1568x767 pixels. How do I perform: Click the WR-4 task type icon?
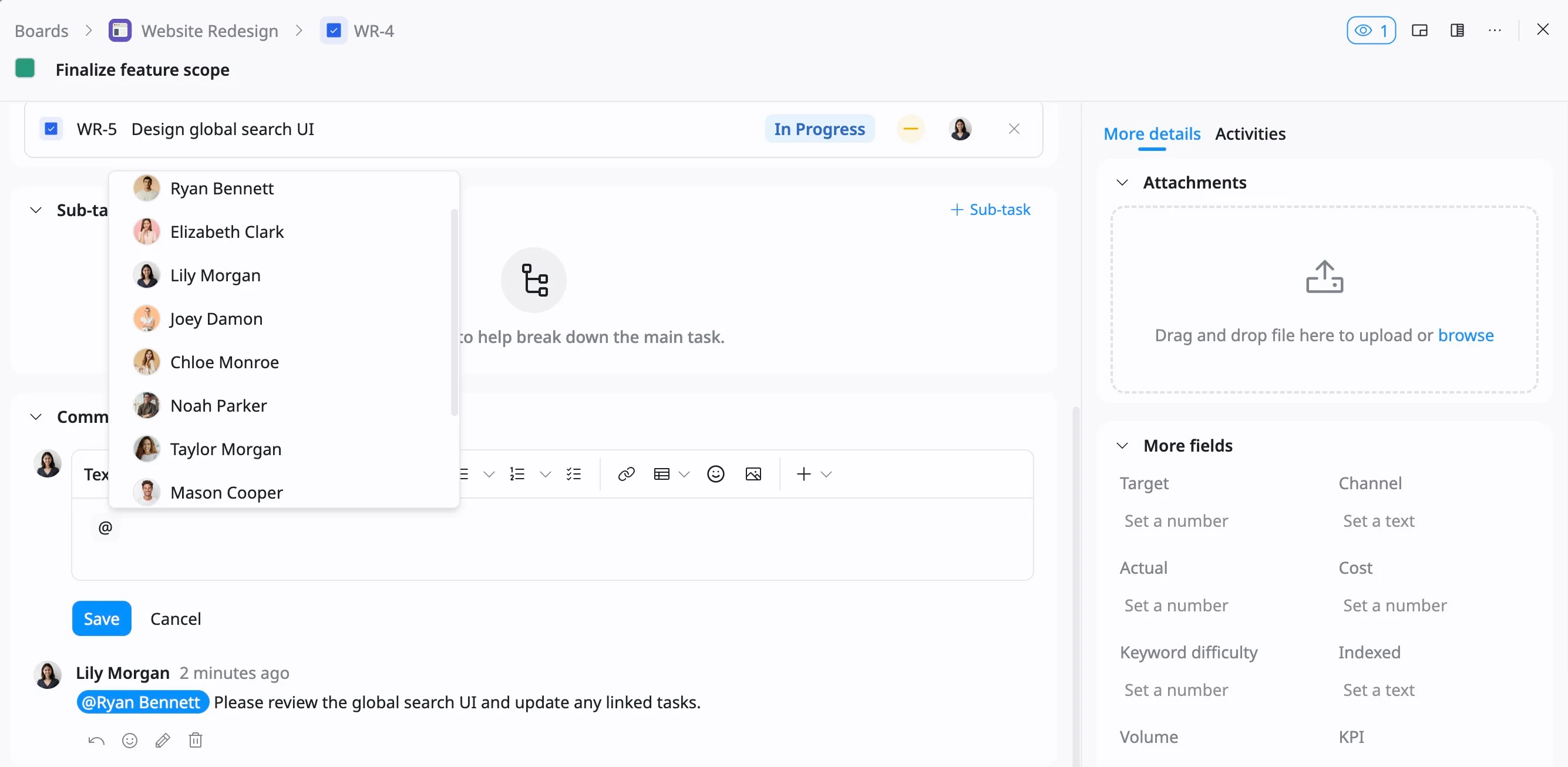click(333, 31)
